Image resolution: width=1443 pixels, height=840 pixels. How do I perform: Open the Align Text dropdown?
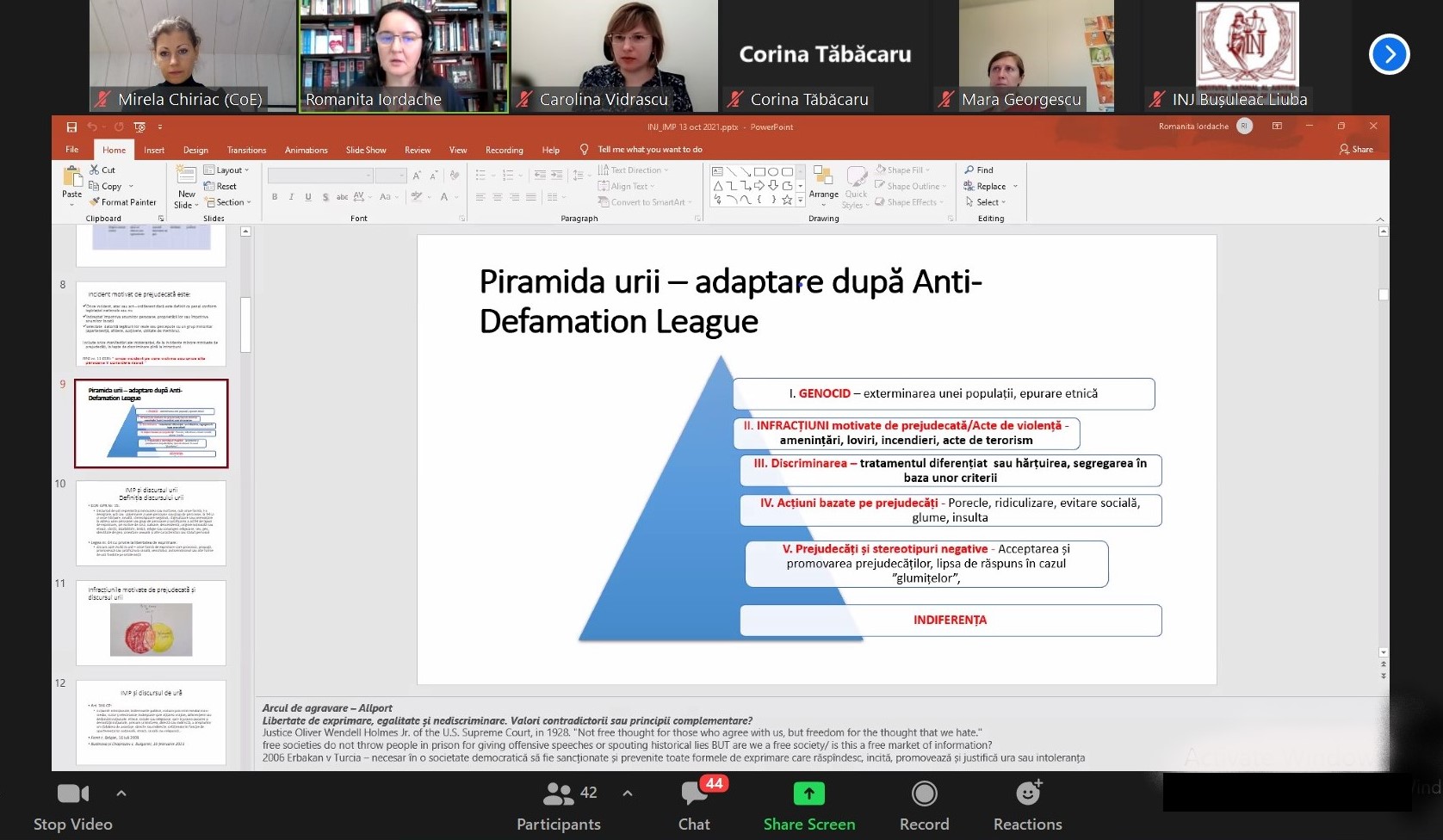pos(627,186)
